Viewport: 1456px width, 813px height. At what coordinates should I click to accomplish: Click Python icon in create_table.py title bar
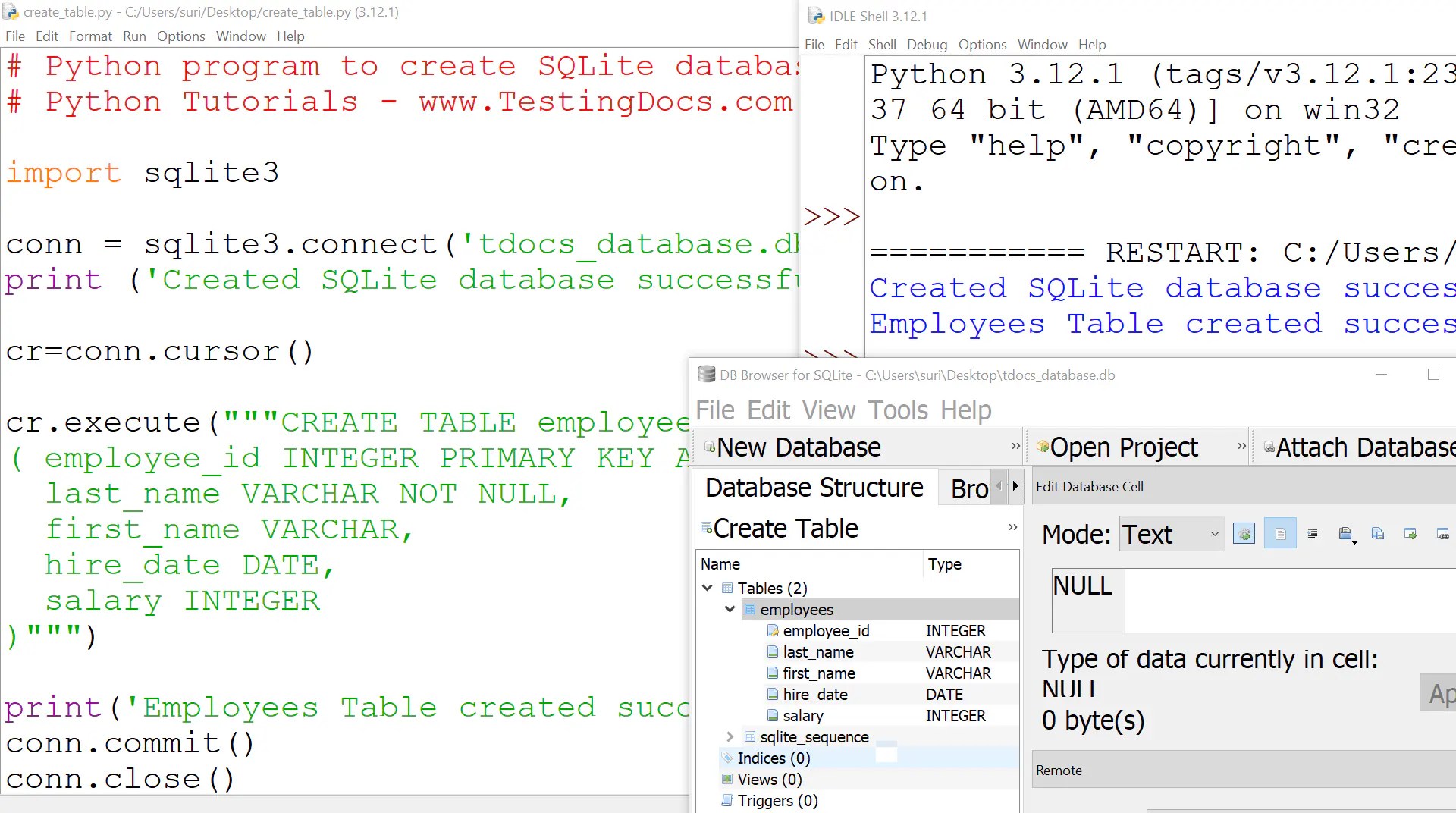point(11,11)
